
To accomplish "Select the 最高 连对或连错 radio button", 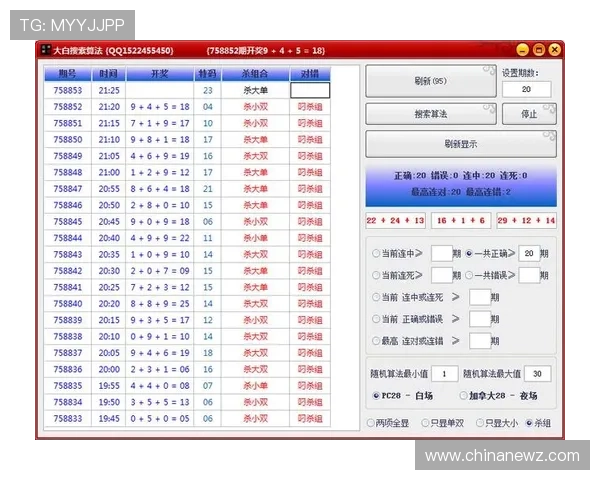I will pos(376,341).
